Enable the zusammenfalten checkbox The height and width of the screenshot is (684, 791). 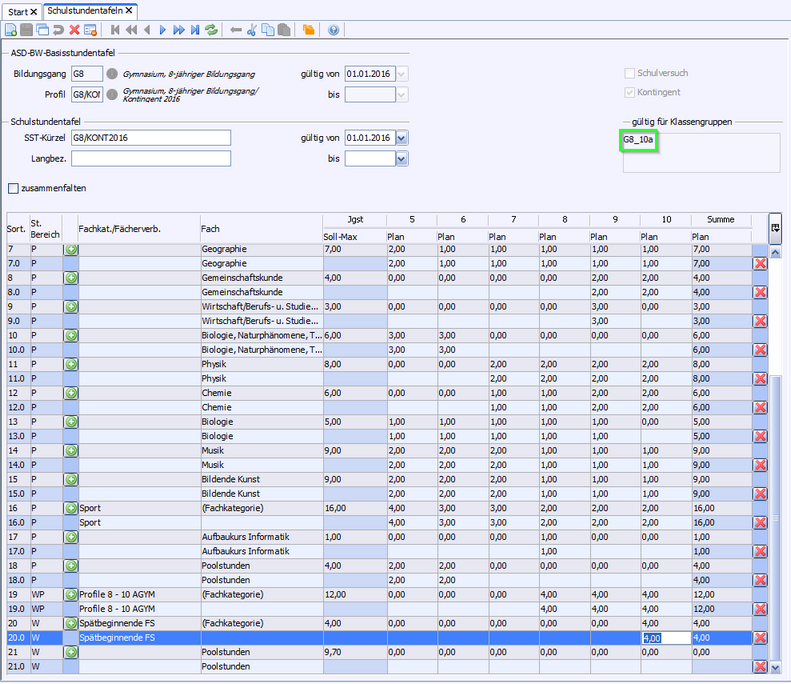[x=13, y=188]
